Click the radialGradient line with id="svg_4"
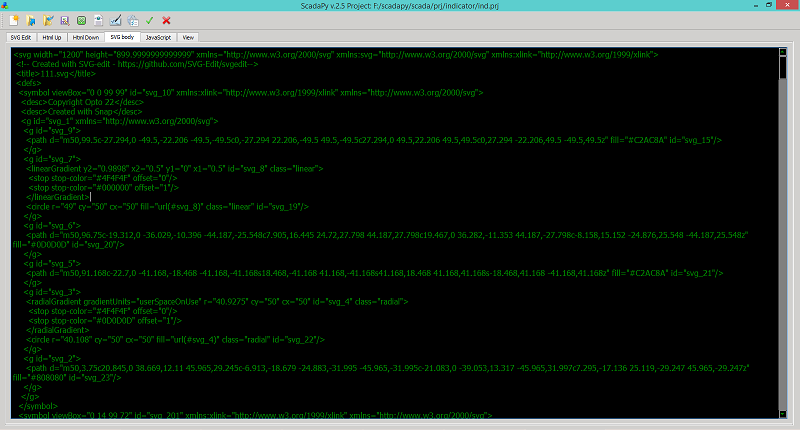Image resolution: width=800 pixels, height=430 pixels. (x=217, y=301)
